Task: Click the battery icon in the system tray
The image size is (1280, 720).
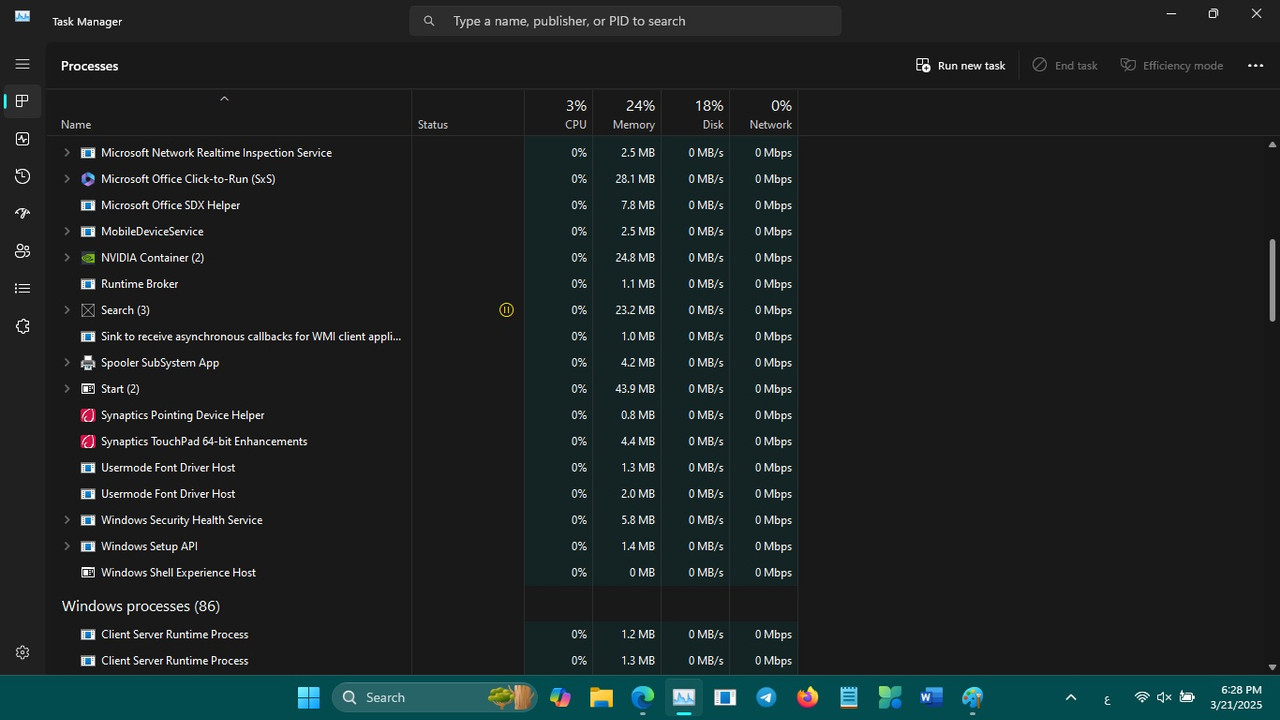Action: pos(1187,697)
